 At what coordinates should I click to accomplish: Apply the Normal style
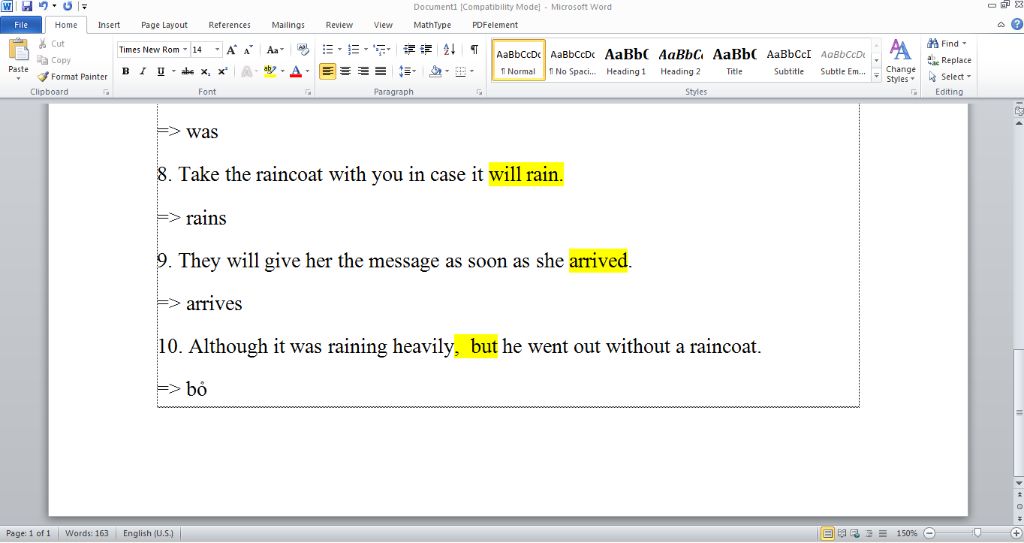point(519,60)
